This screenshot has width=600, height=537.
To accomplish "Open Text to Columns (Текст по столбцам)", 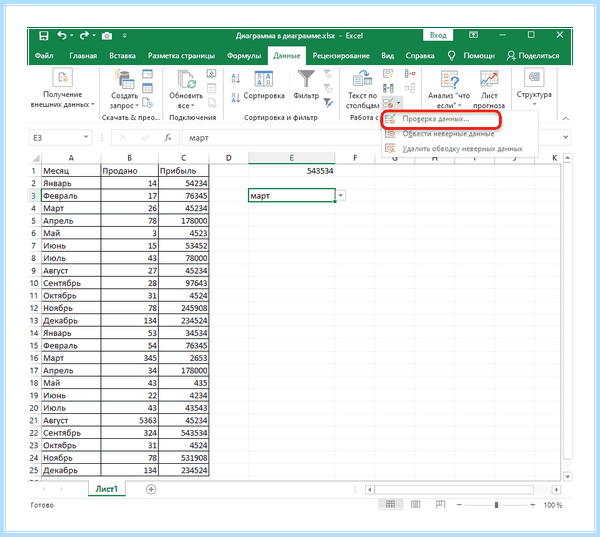I will tap(362, 89).
